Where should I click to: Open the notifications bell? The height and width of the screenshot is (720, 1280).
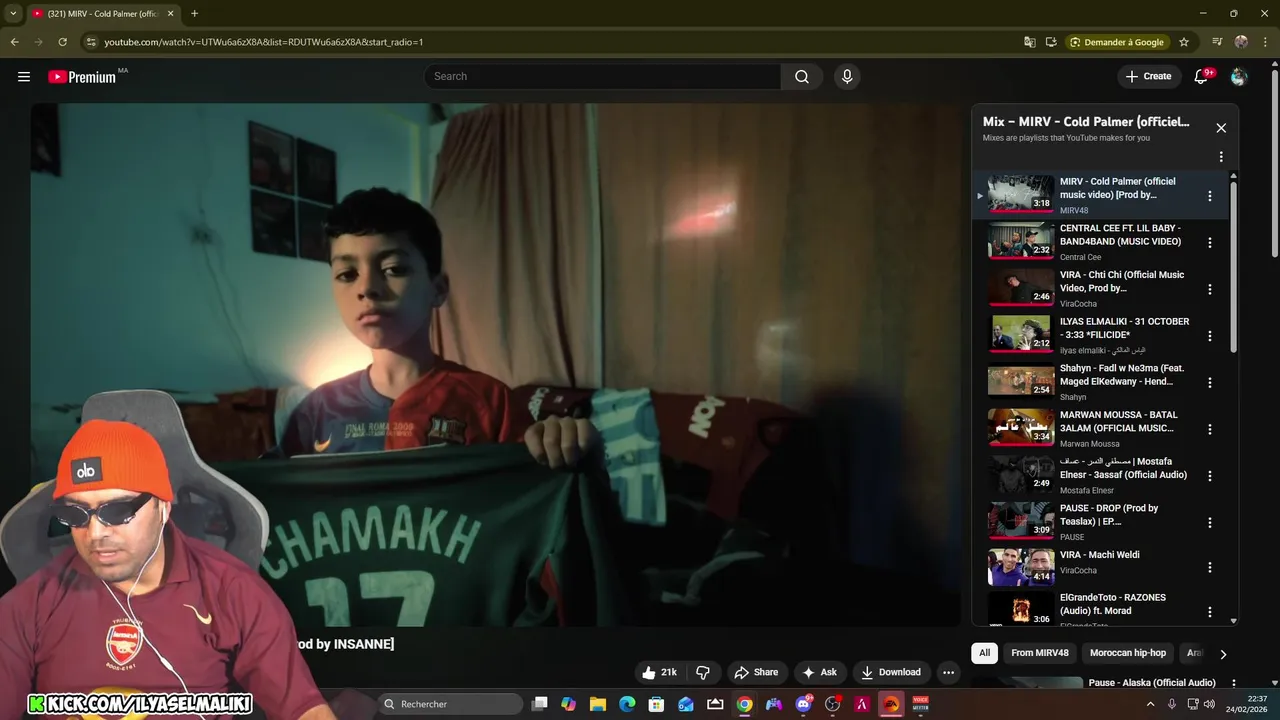1201,77
